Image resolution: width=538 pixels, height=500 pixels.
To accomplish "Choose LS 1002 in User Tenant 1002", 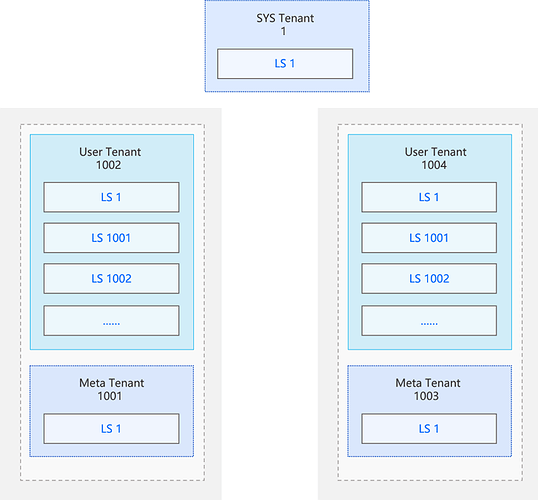I will click(111, 278).
